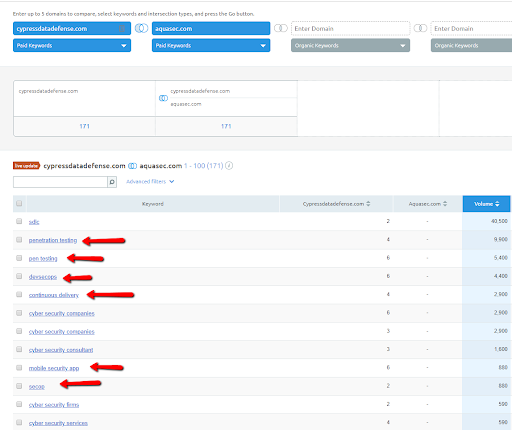Open the penetration testing keyword link
This screenshot has width=512, height=430.
coord(53,240)
